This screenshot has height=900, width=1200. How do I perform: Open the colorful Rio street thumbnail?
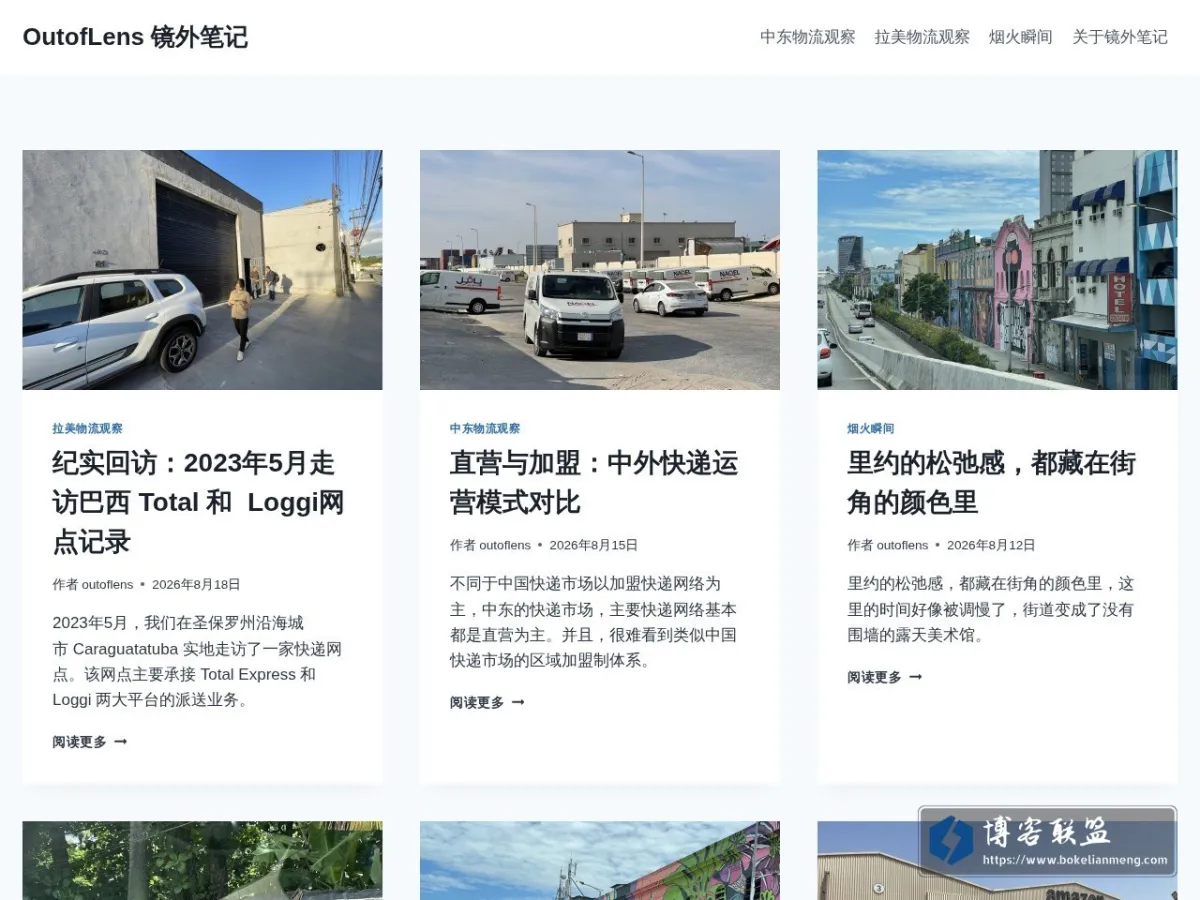[x=997, y=270]
